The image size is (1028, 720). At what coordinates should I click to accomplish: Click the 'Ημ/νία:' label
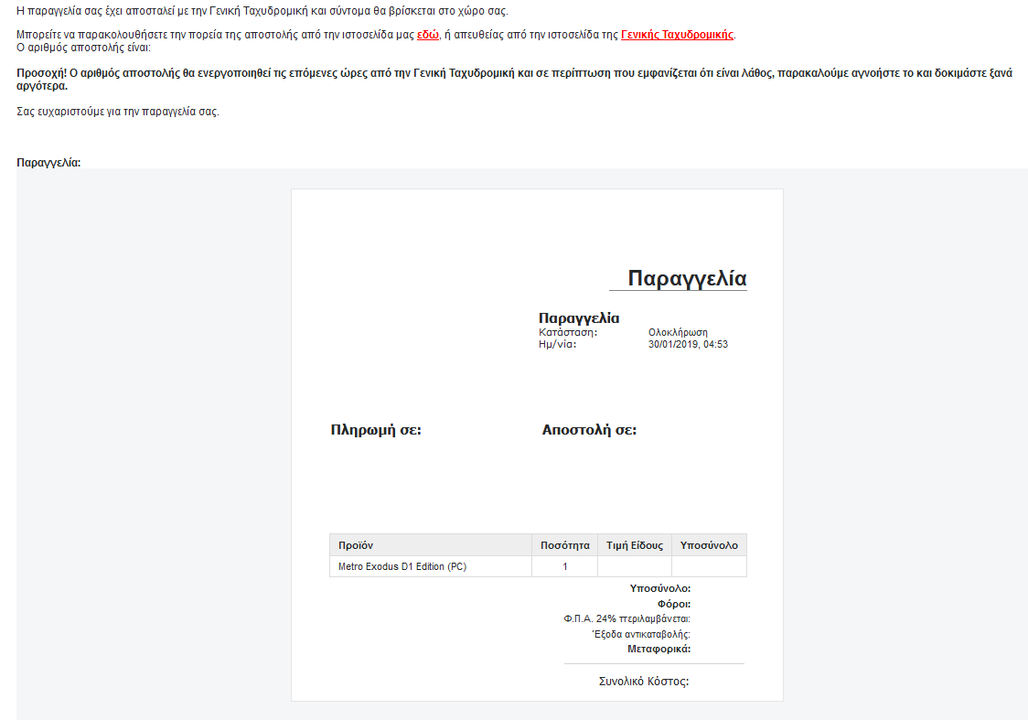[557, 344]
